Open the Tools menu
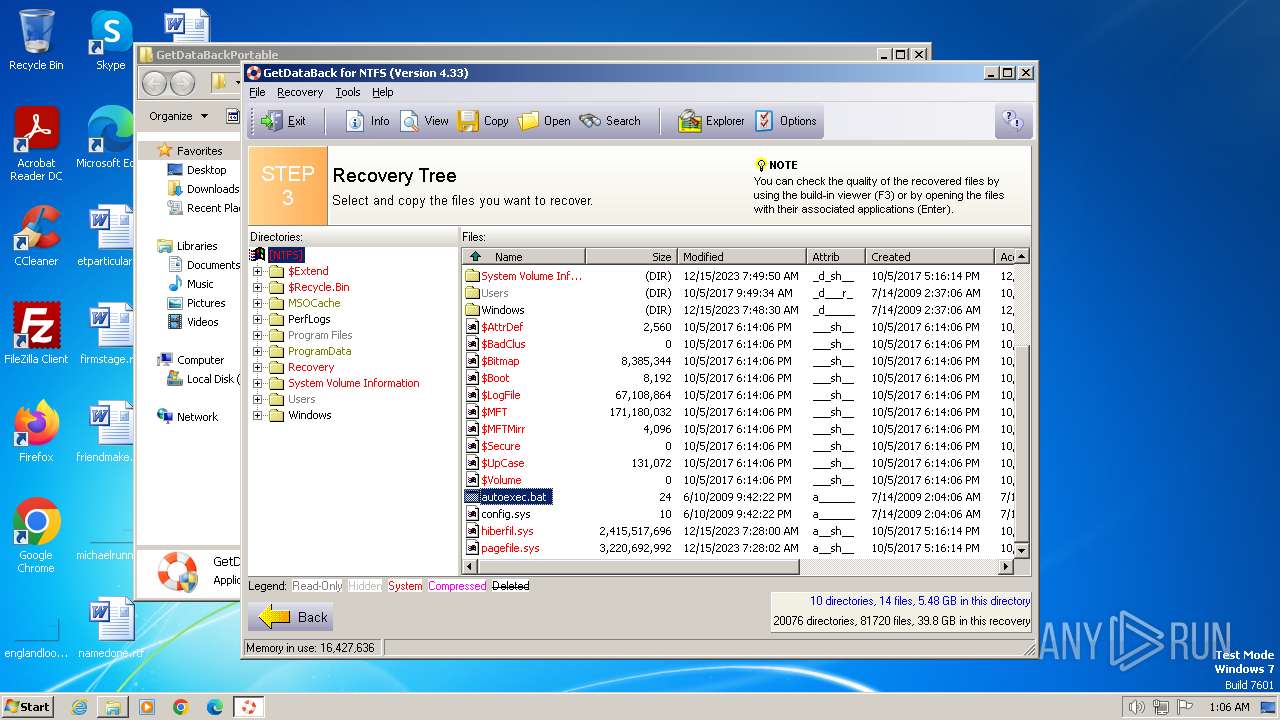Screen dimensions: 1280x720 348,92
